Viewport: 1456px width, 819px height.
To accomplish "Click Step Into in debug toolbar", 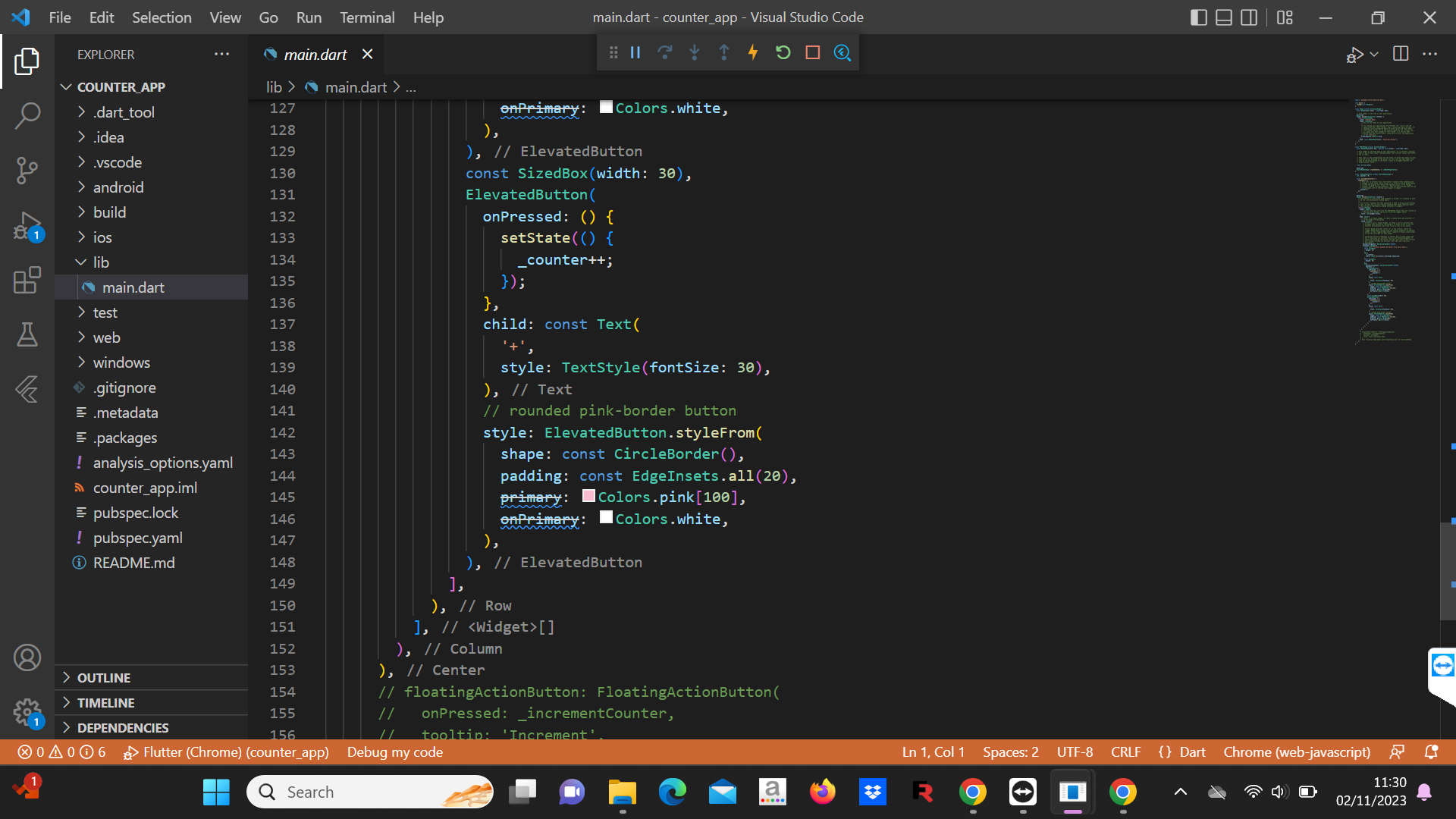I will coord(695,52).
